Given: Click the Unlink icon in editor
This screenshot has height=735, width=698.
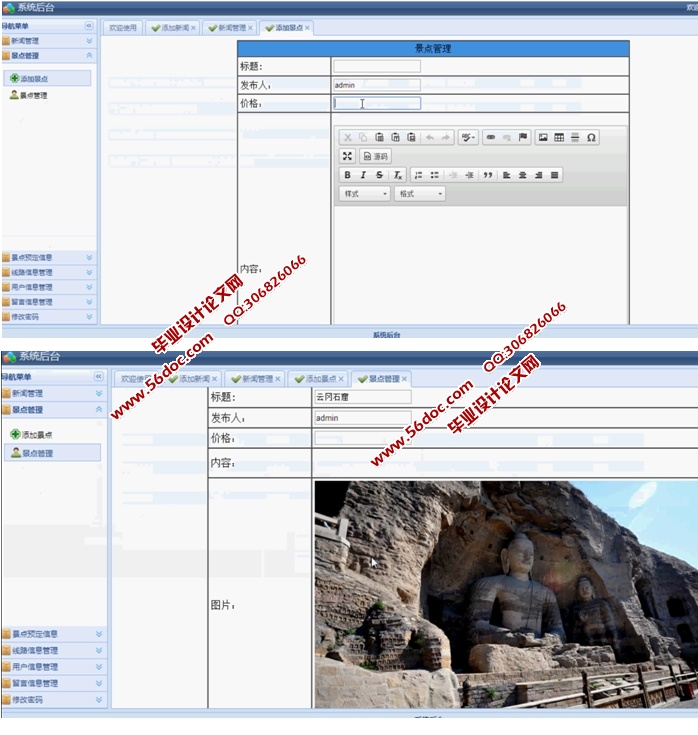Looking at the screenshot, I should click(x=507, y=137).
